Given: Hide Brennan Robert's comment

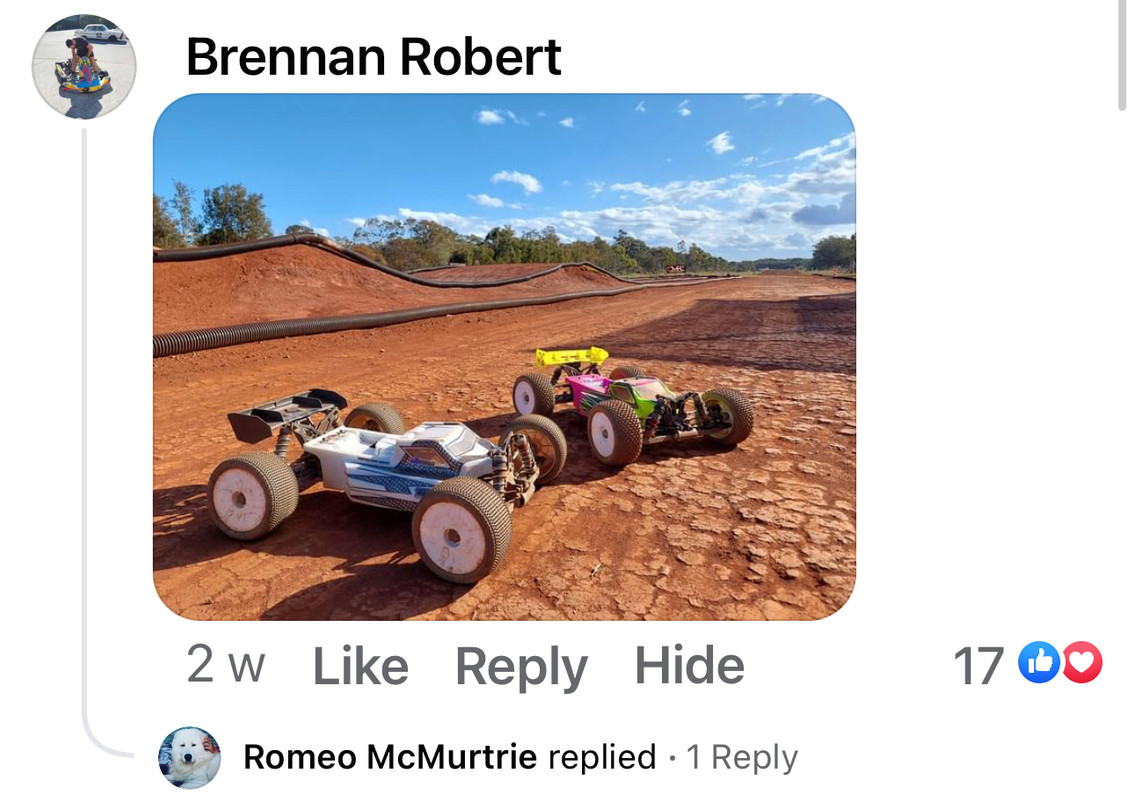Looking at the screenshot, I should pos(689,666).
